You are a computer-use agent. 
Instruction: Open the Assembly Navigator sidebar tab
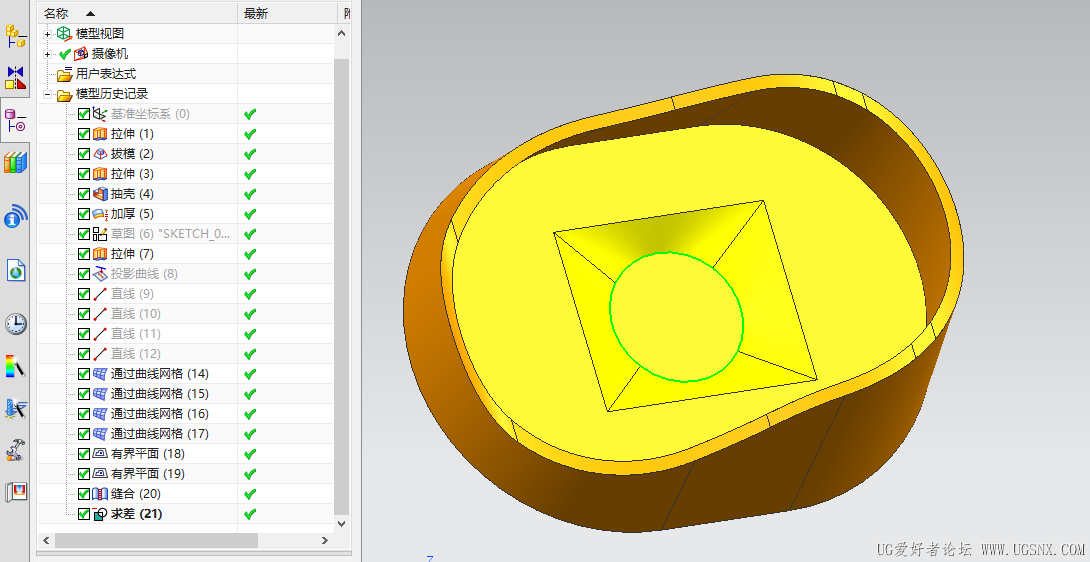coord(15,35)
